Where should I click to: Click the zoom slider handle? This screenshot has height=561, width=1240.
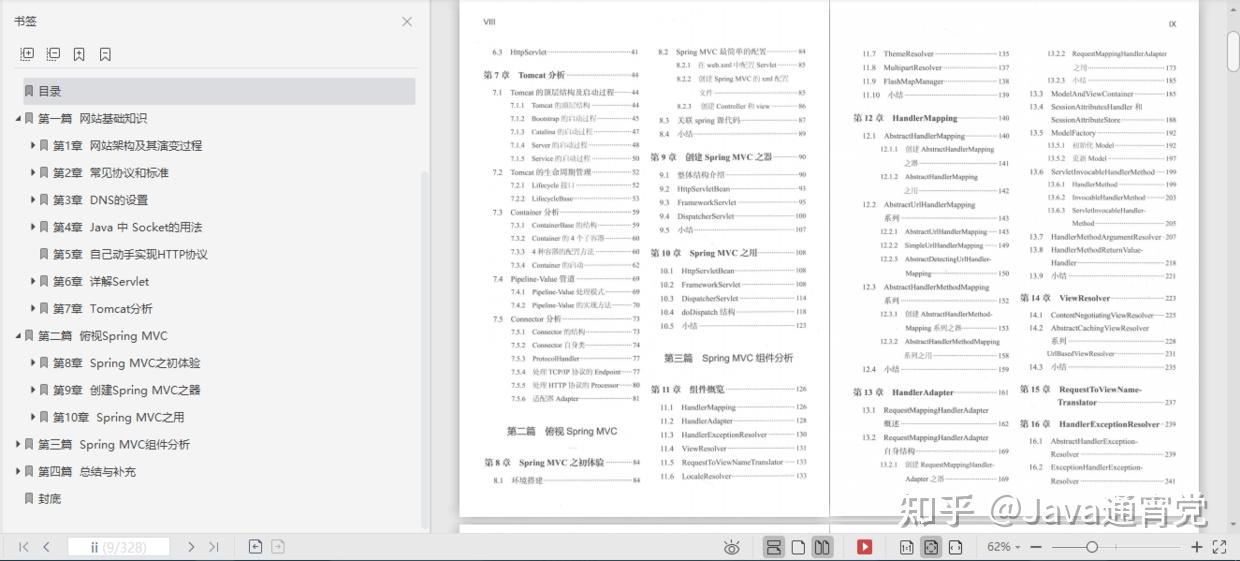pyautogui.click(x=1092, y=547)
